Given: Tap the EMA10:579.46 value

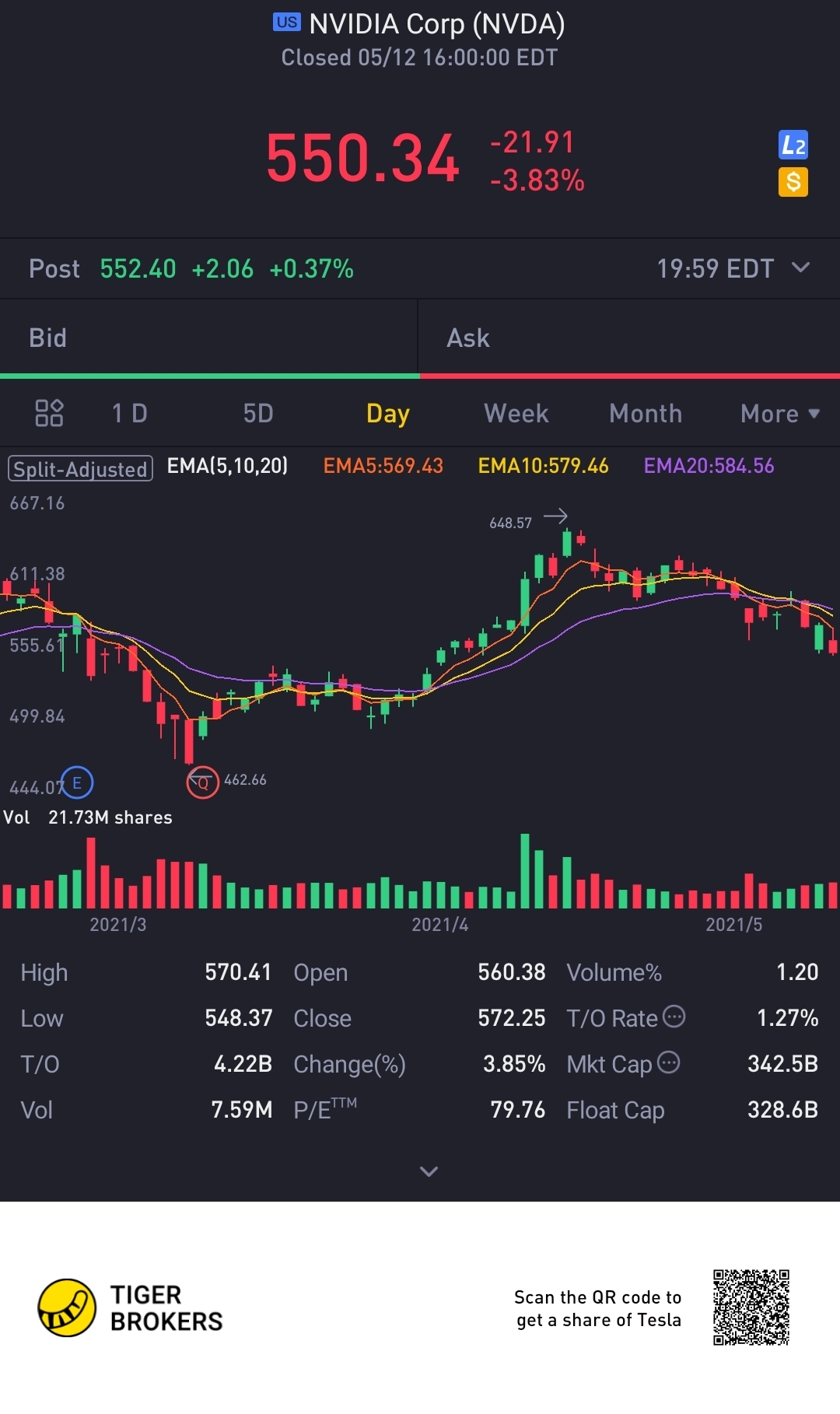Looking at the screenshot, I should pyautogui.click(x=543, y=466).
